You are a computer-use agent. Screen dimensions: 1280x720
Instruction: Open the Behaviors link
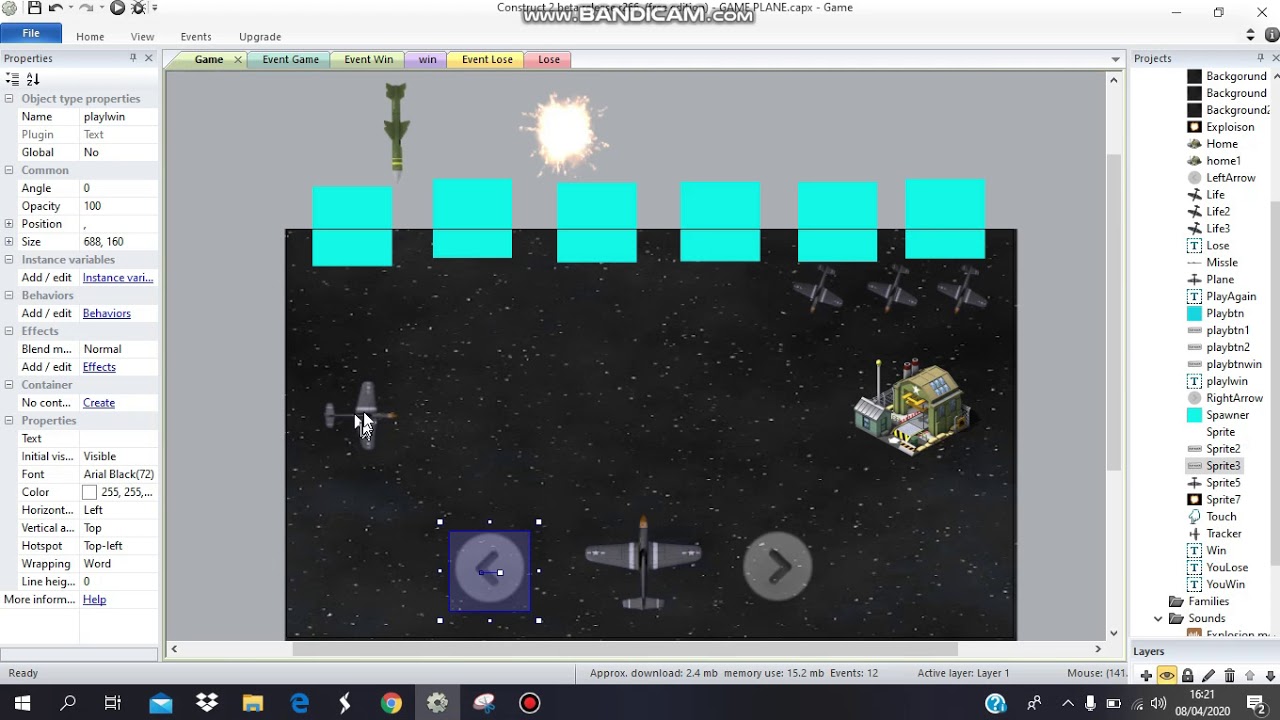(106, 313)
